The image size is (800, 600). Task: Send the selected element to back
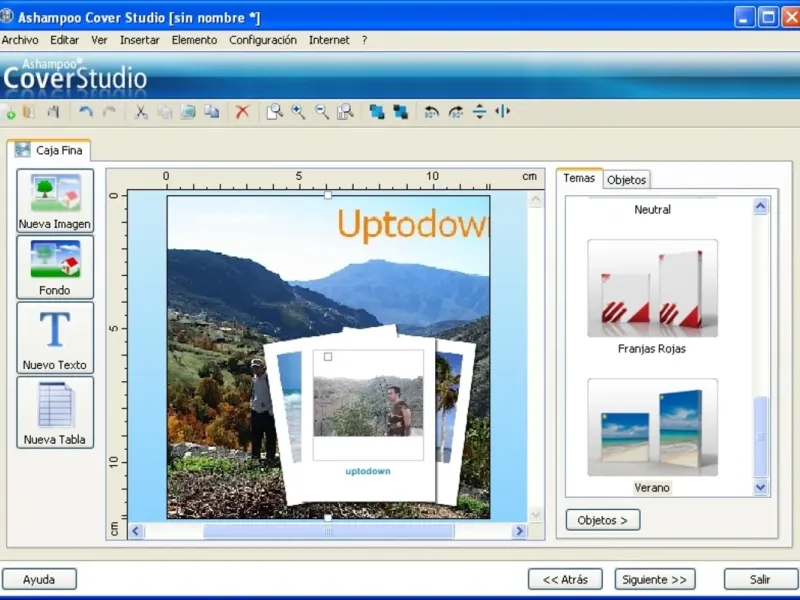[x=401, y=112]
